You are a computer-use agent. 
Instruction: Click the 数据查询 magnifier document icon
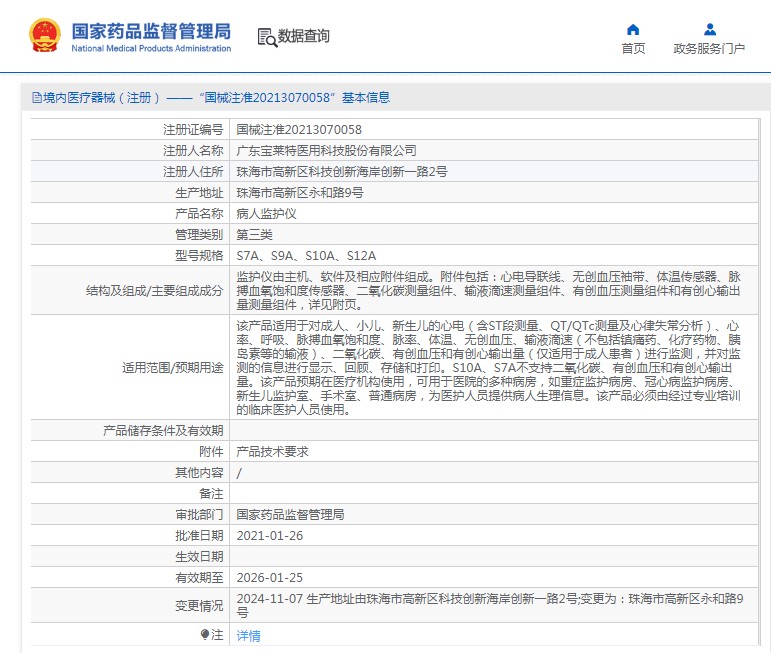tap(267, 37)
